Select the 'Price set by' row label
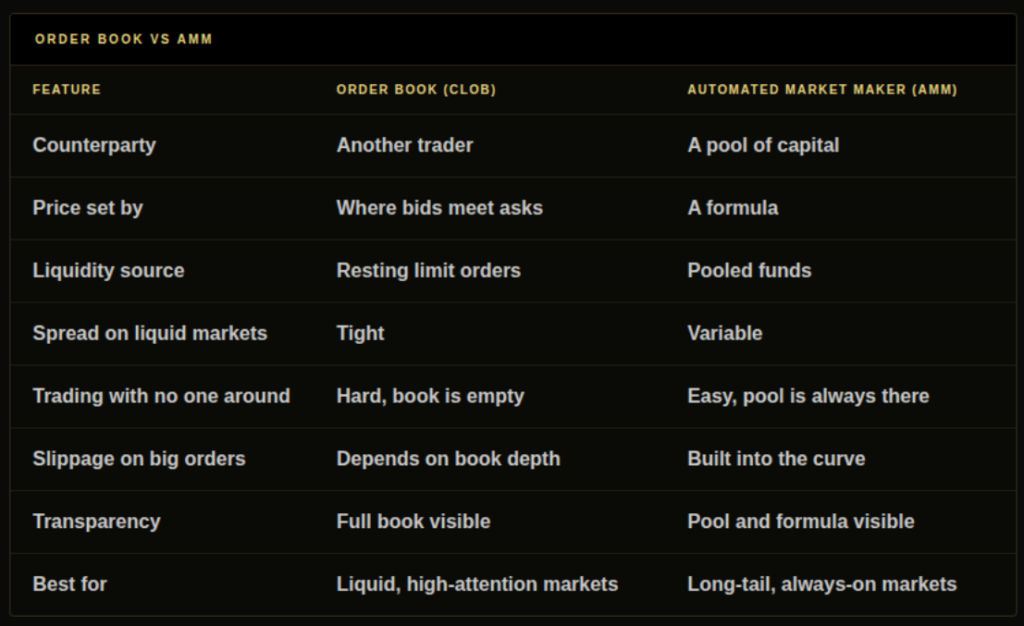 88,208
